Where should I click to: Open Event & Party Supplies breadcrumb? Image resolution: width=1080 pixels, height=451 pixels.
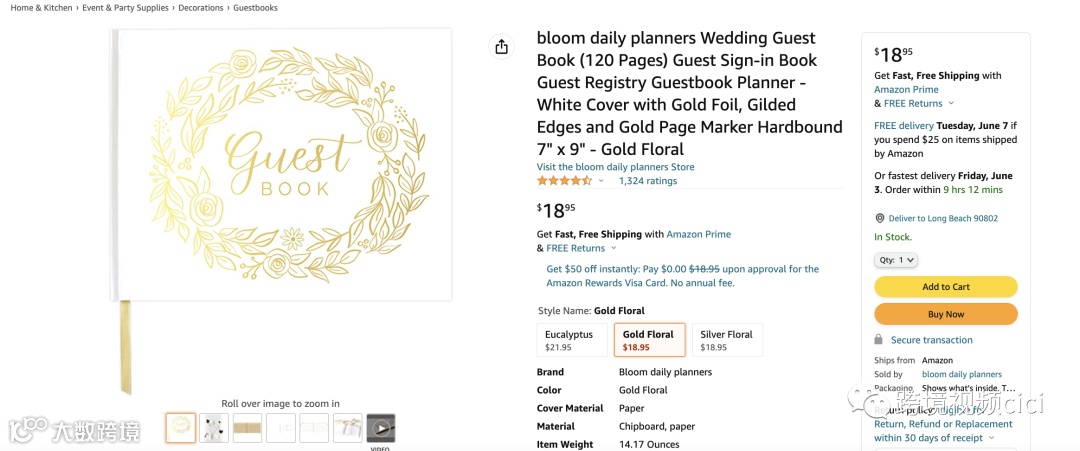pyautogui.click(x=125, y=8)
